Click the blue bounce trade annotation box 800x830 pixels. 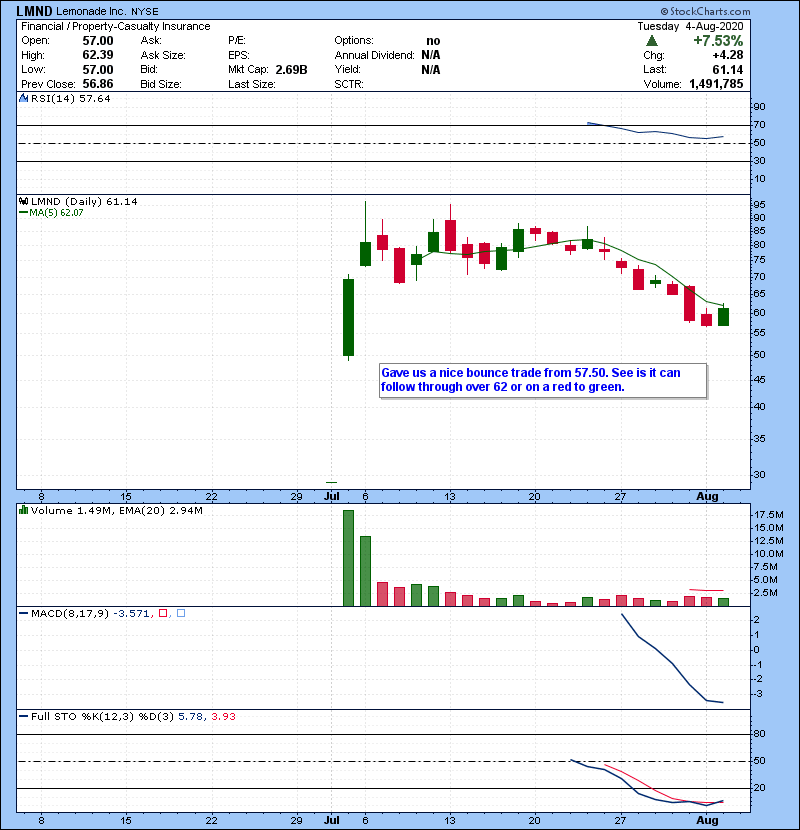(543, 380)
